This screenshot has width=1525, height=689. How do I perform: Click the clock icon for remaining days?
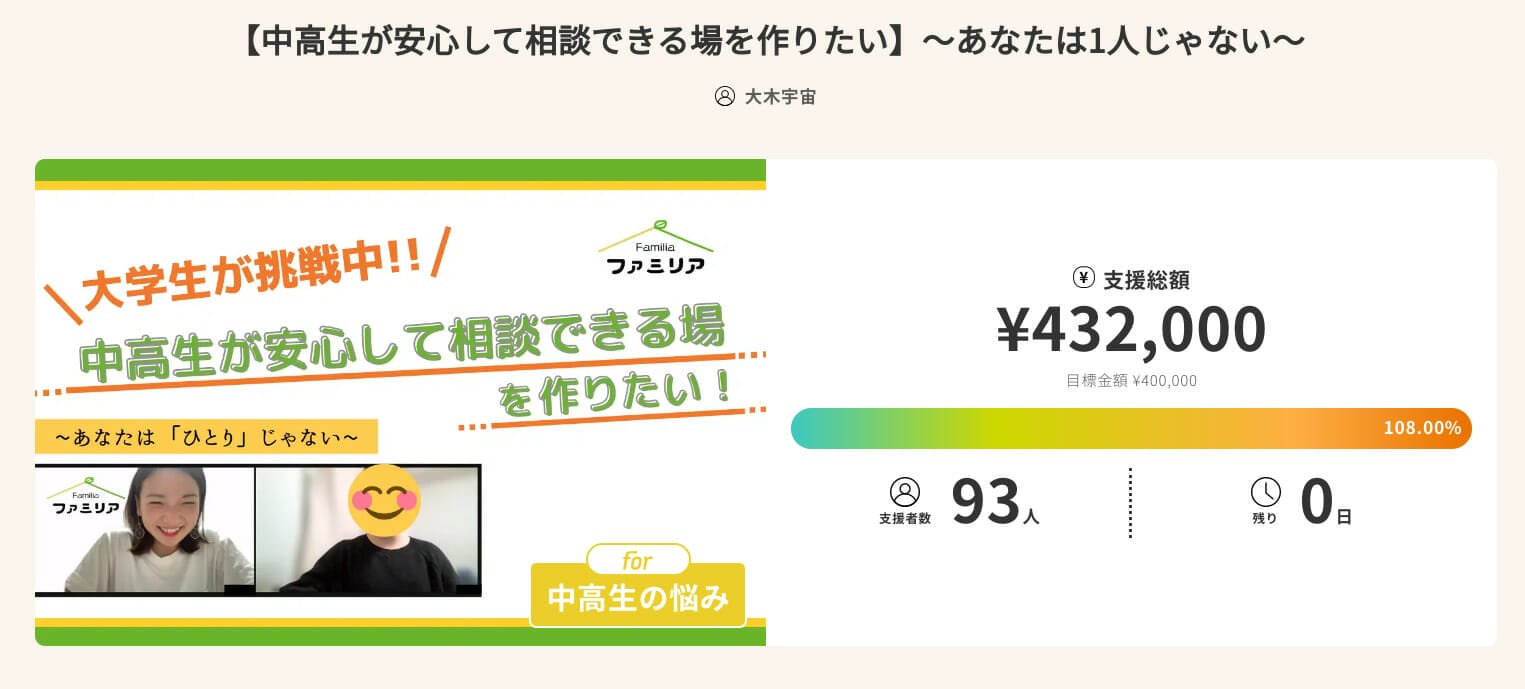click(x=1265, y=492)
